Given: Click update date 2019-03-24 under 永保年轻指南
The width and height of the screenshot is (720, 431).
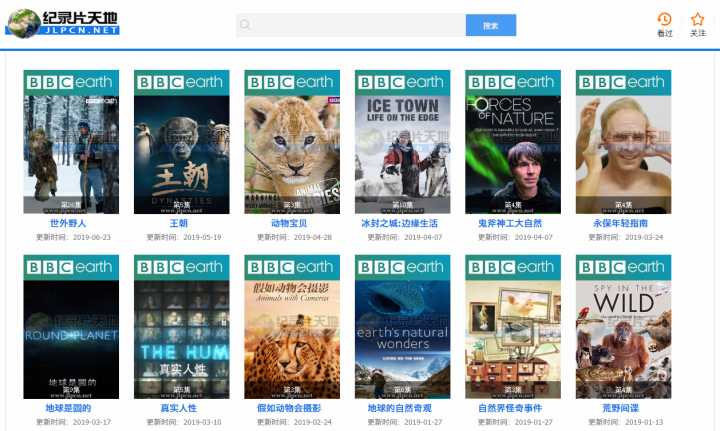Looking at the screenshot, I should point(644,237).
